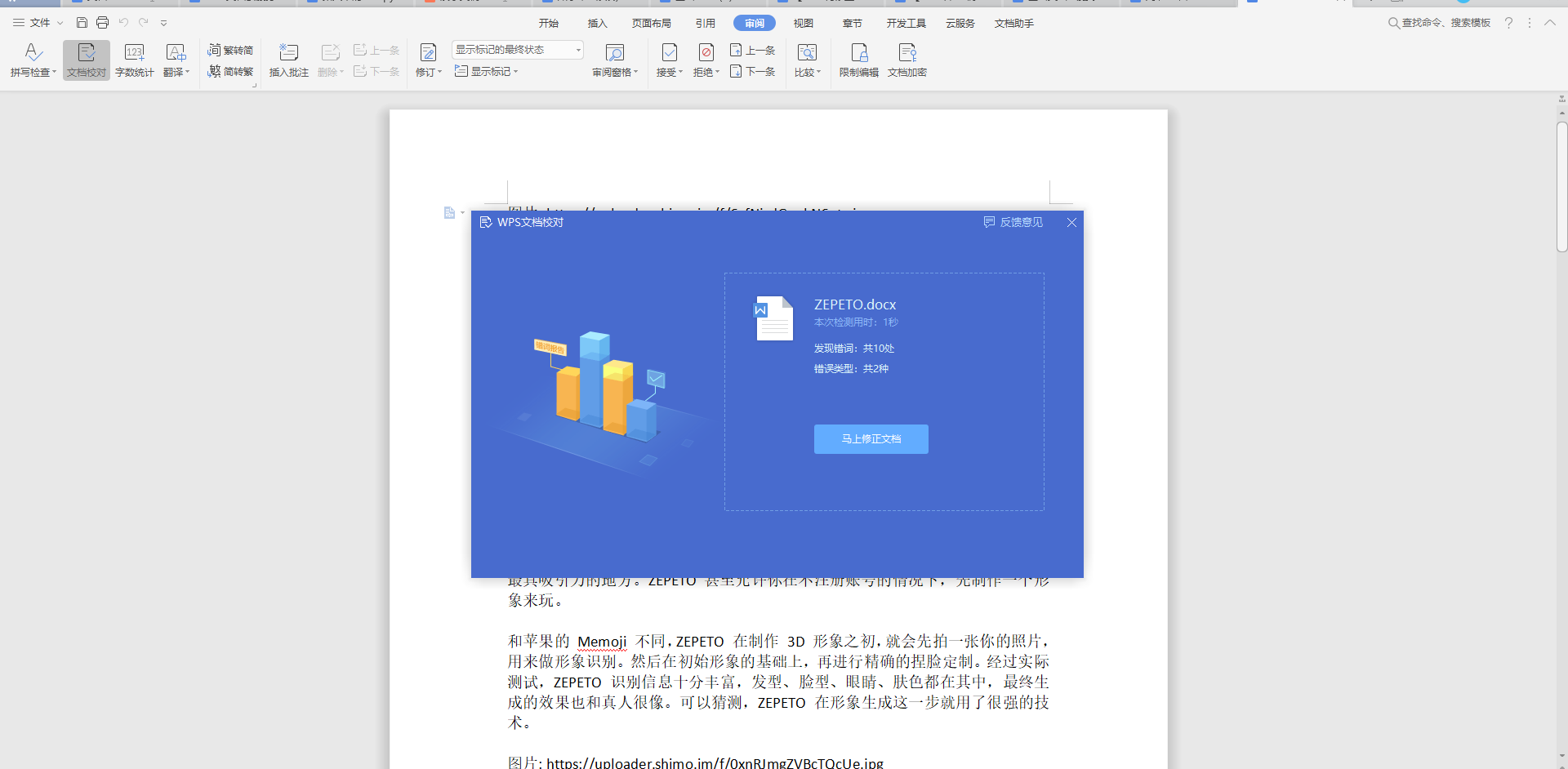
Task: Click the 翻译 translate icon
Action: pos(176,60)
